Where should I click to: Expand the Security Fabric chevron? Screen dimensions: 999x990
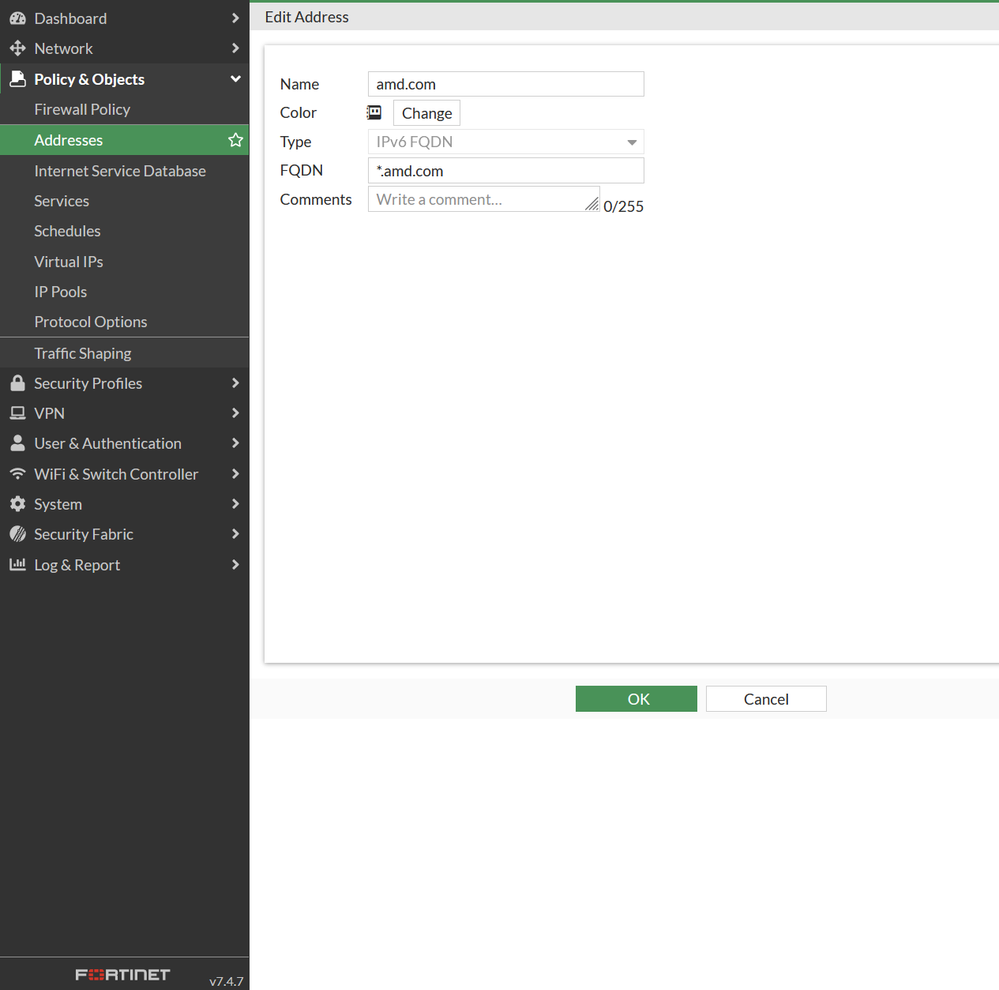tap(236, 533)
